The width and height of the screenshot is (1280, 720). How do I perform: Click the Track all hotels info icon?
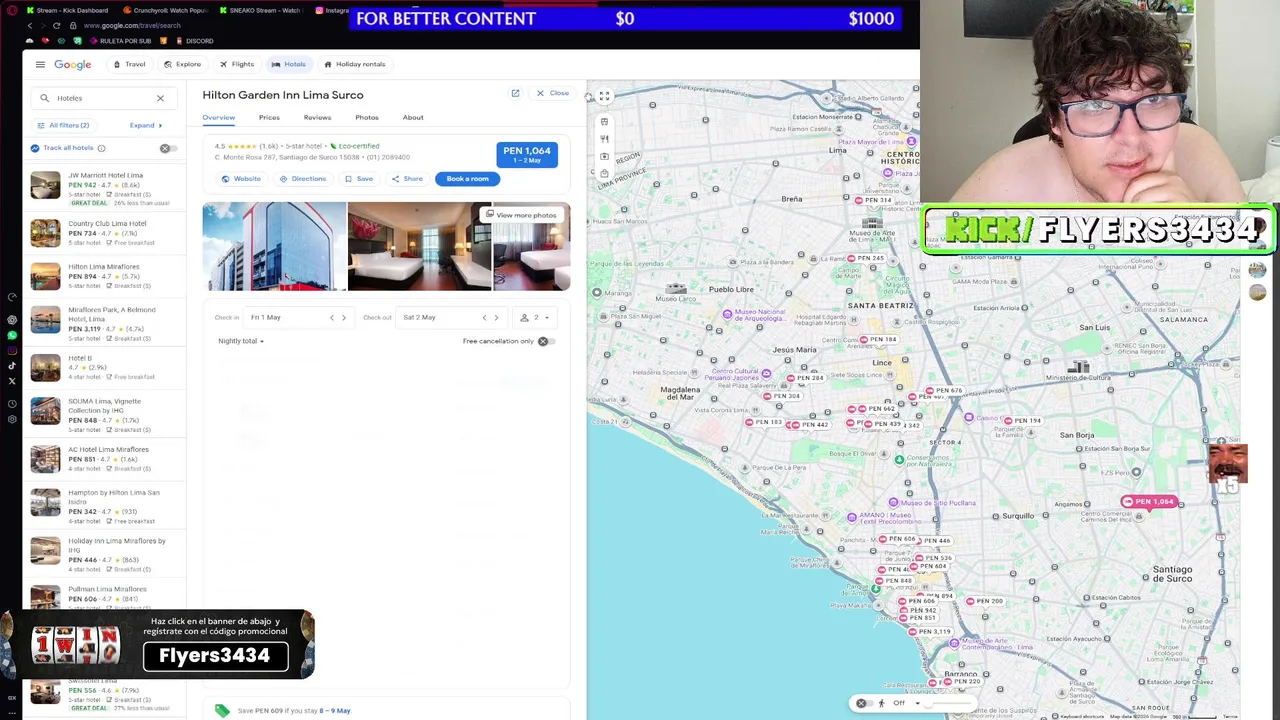[101, 148]
